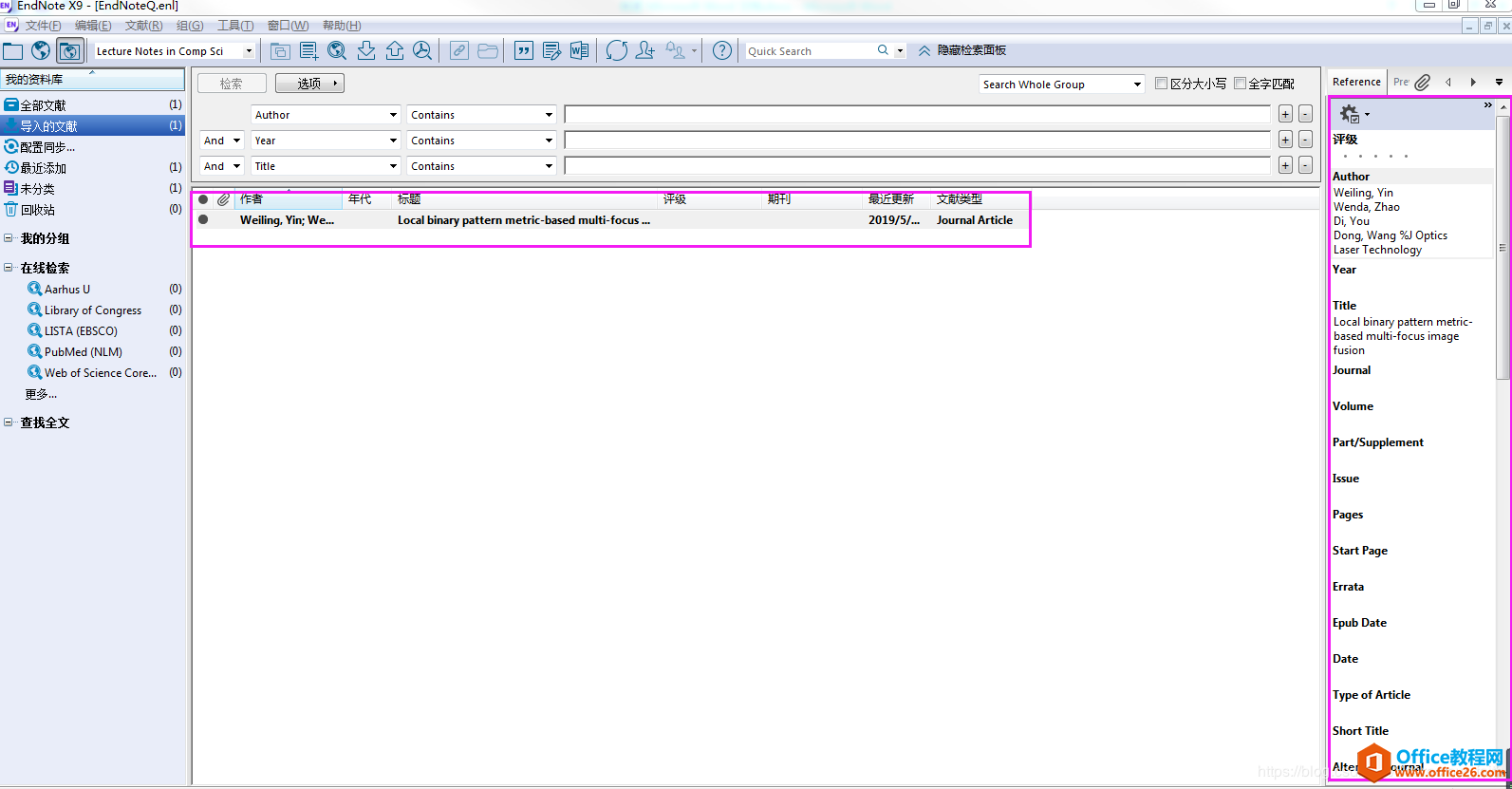Click the New Reference icon
Viewport: 1512px width, 789px height.
pos(308,50)
